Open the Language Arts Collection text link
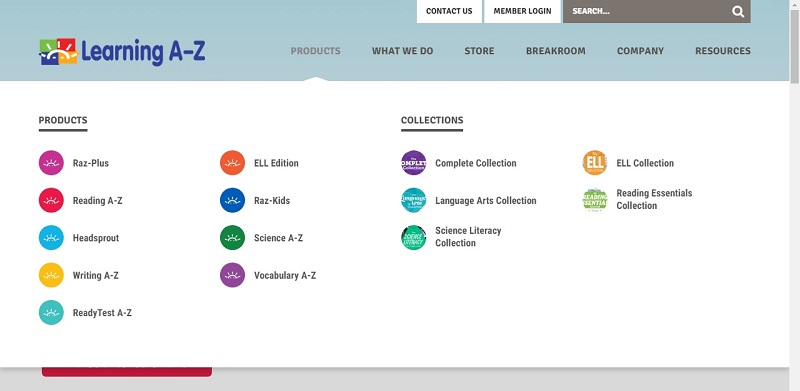Screen dimensions: 800x391 tap(486, 201)
